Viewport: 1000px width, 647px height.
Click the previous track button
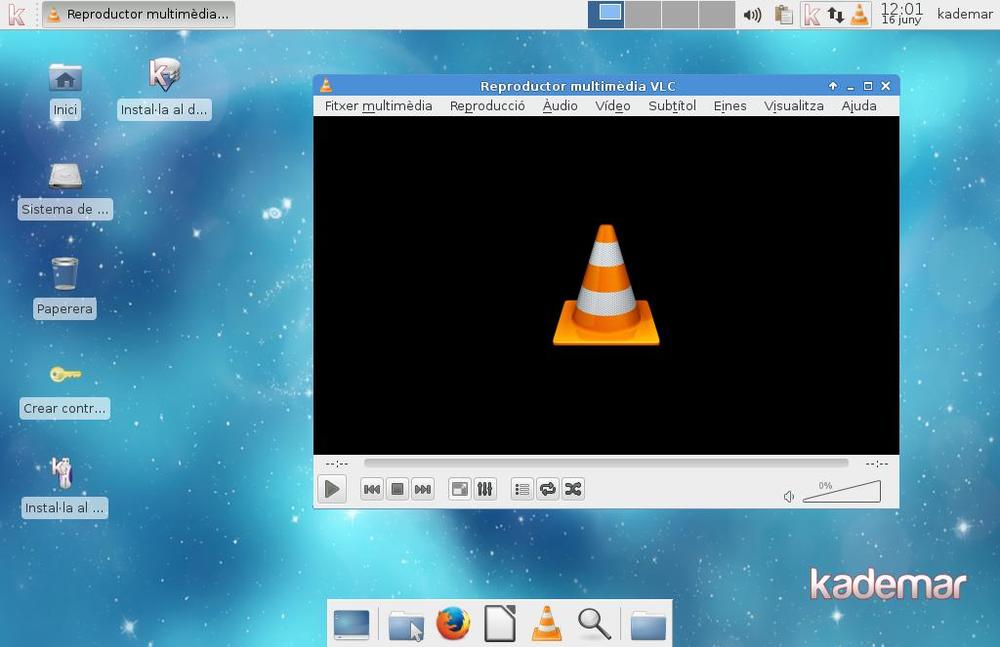tap(371, 489)
